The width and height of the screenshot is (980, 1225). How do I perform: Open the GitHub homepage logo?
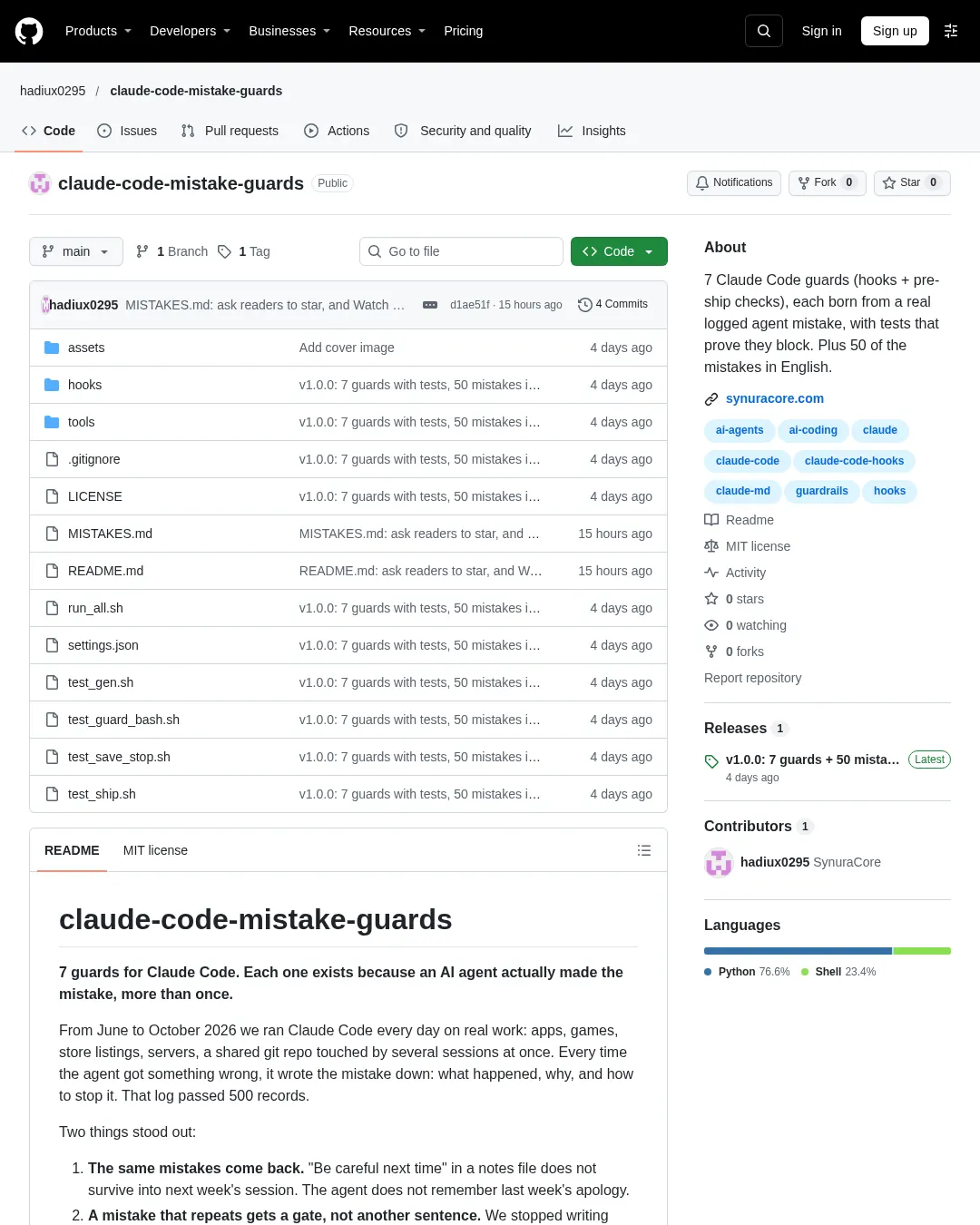point(29,31)
